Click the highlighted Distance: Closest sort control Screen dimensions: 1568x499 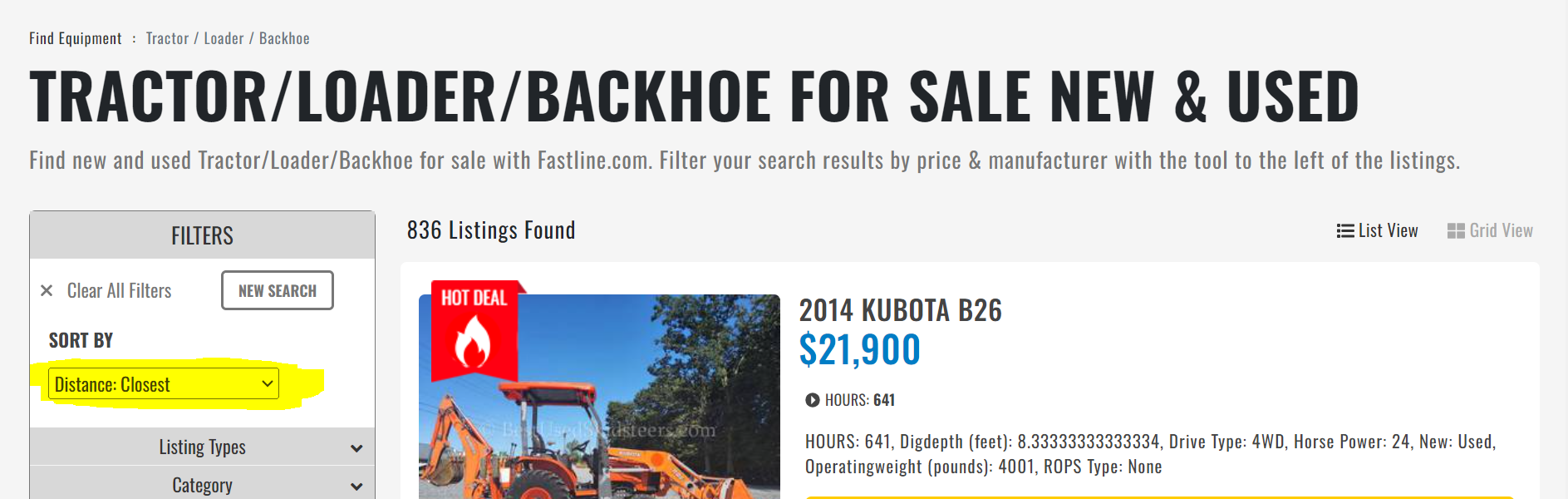(x=163, y=383)
